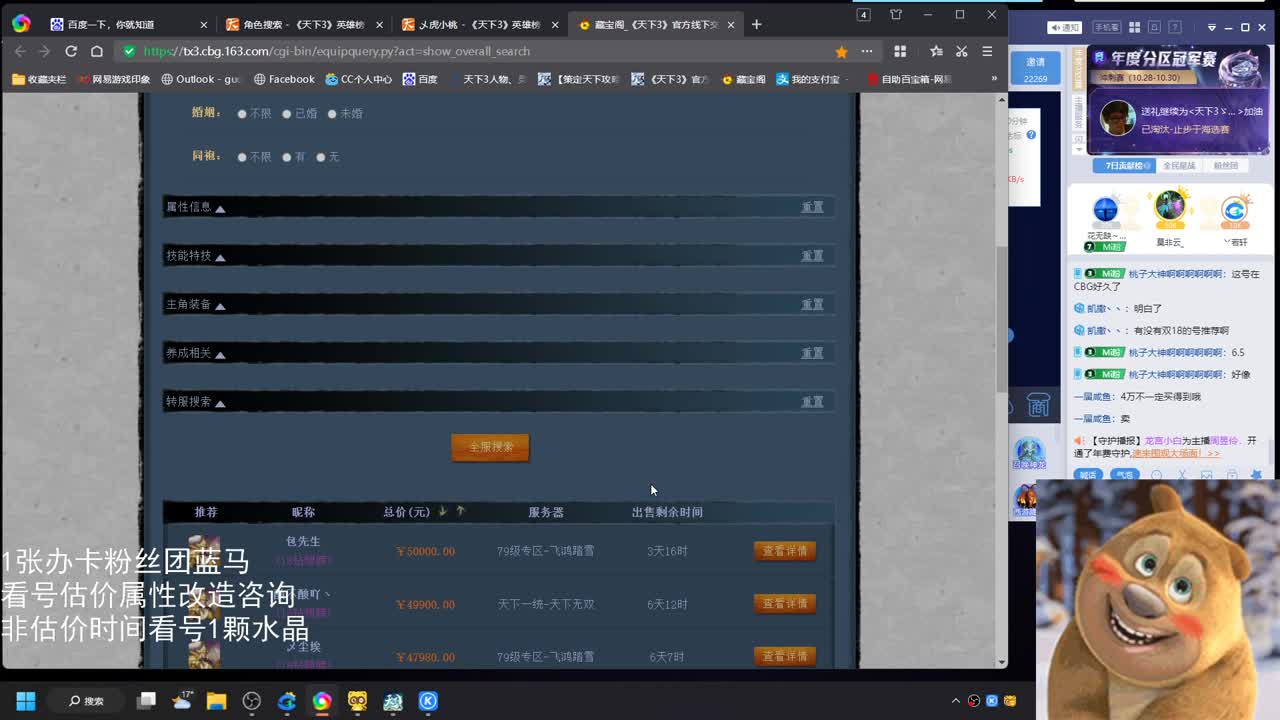Sort total price ascending with up arrow
This screenshot has height=720, width=1280.
[460, 511]
